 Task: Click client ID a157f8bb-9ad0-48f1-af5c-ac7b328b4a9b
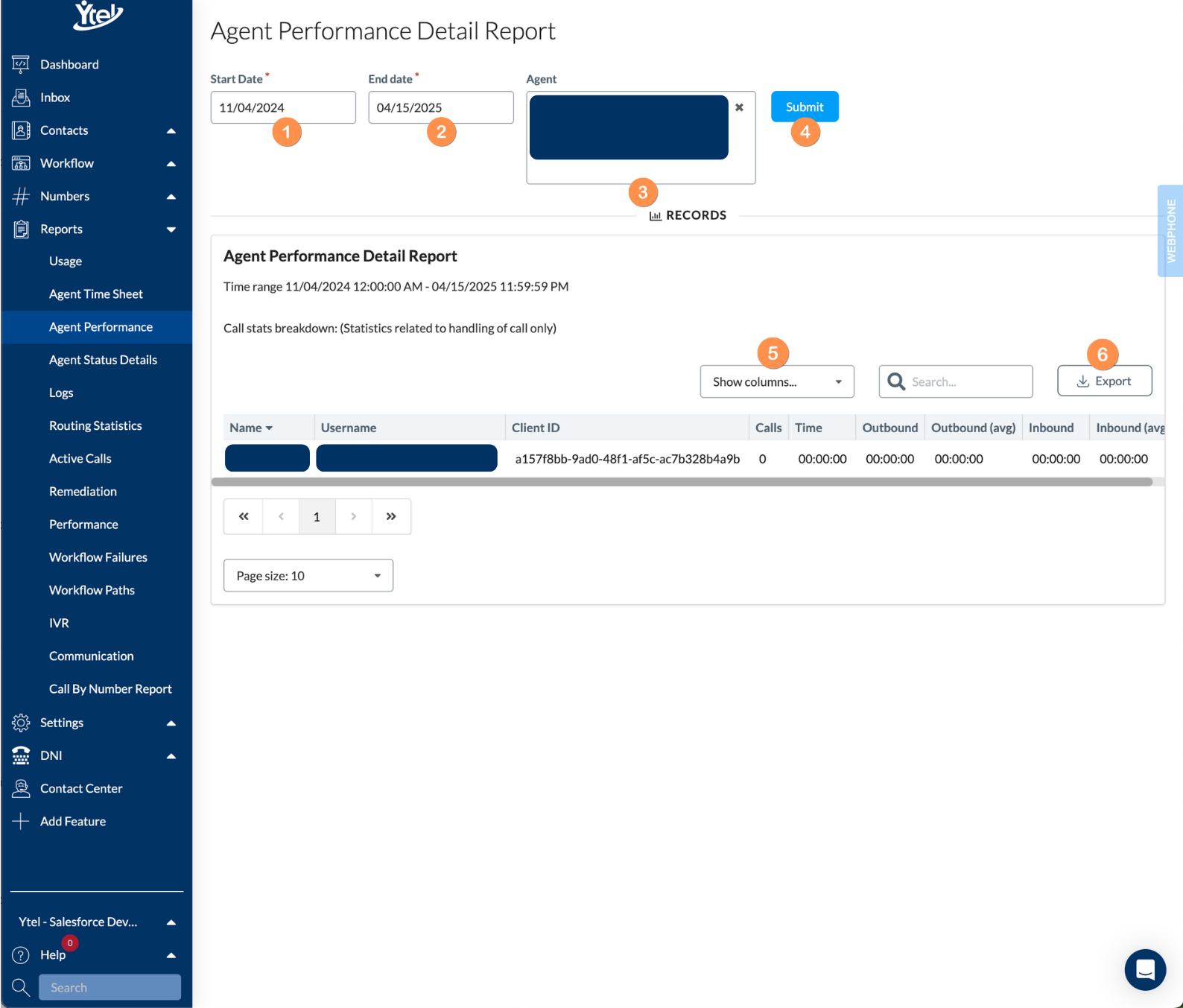627,459
